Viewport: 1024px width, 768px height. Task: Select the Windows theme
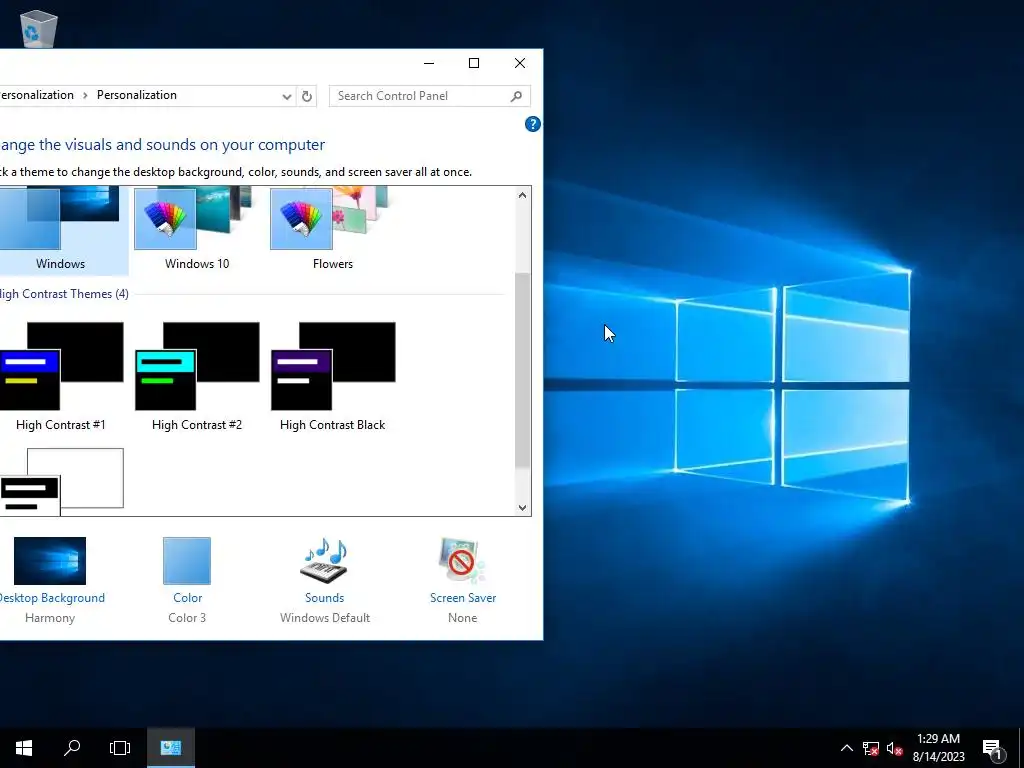coord(60,230)
